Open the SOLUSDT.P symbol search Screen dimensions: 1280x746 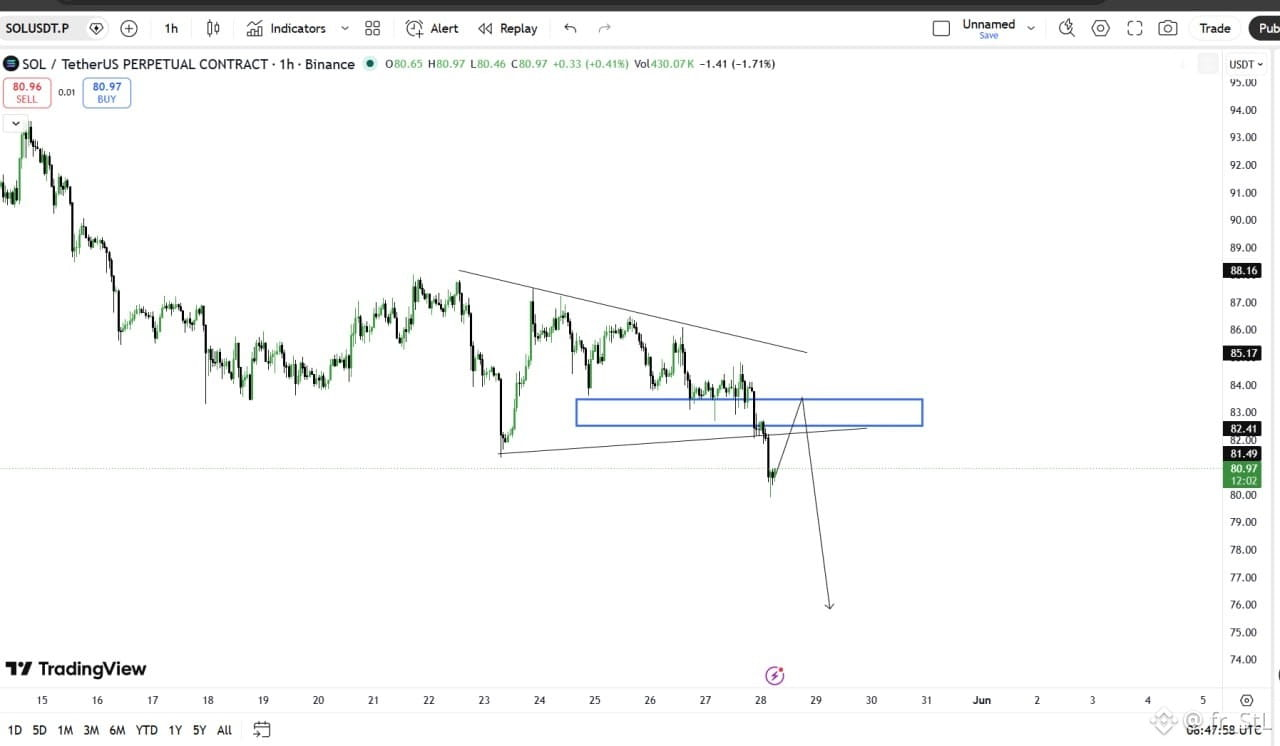(38, 28)
